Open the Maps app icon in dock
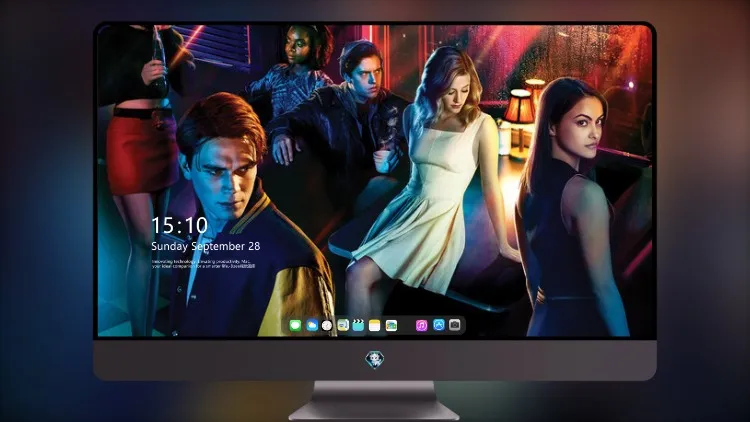This screenshot has width=750, height=422. click(x=343, y=325)
